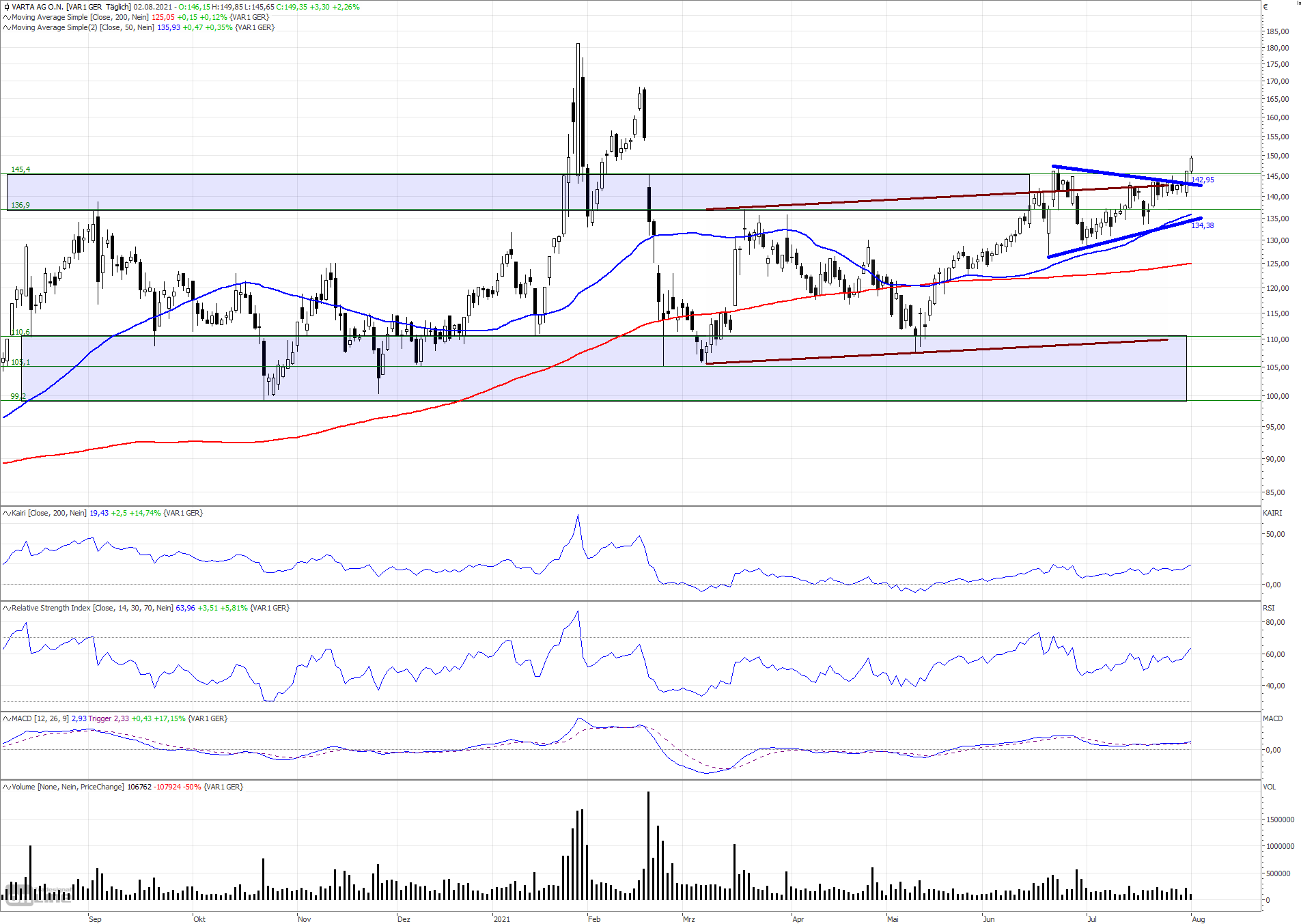Click the RSI axis caption
This screenshot has width=1301, height=924.
click(x=1269, y=608)
